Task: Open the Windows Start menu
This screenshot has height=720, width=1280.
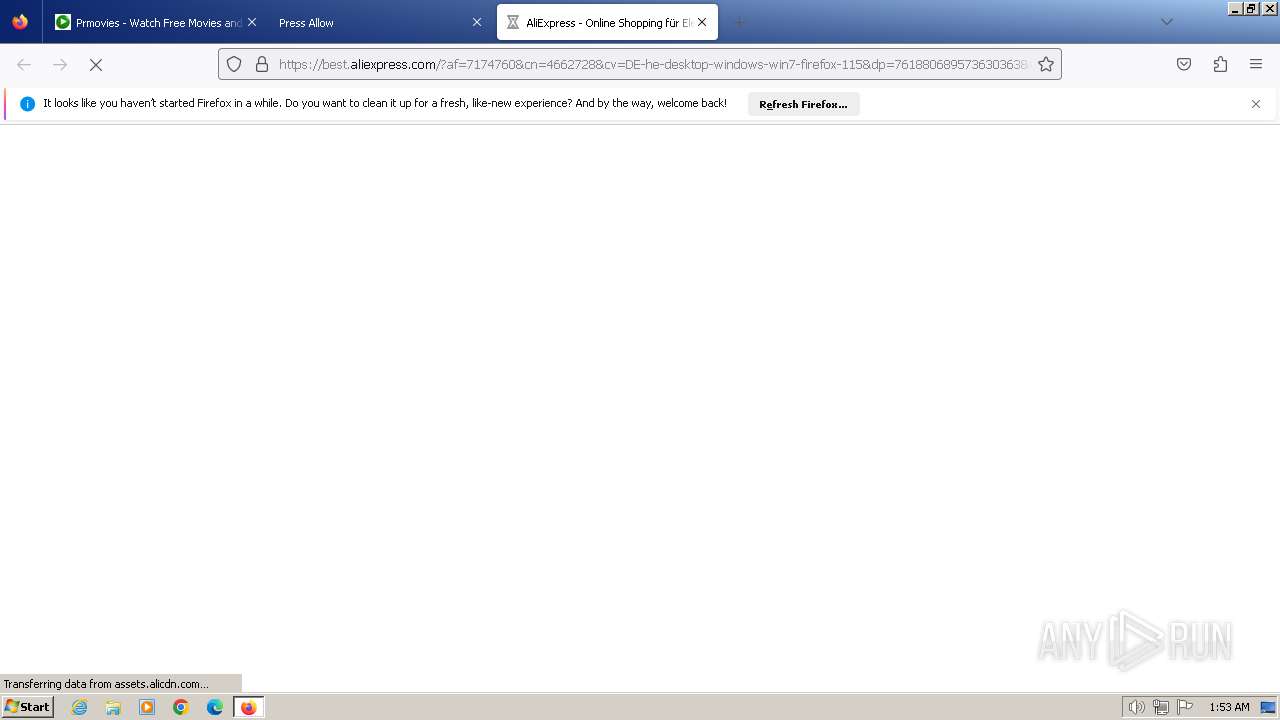Action: 27,707
